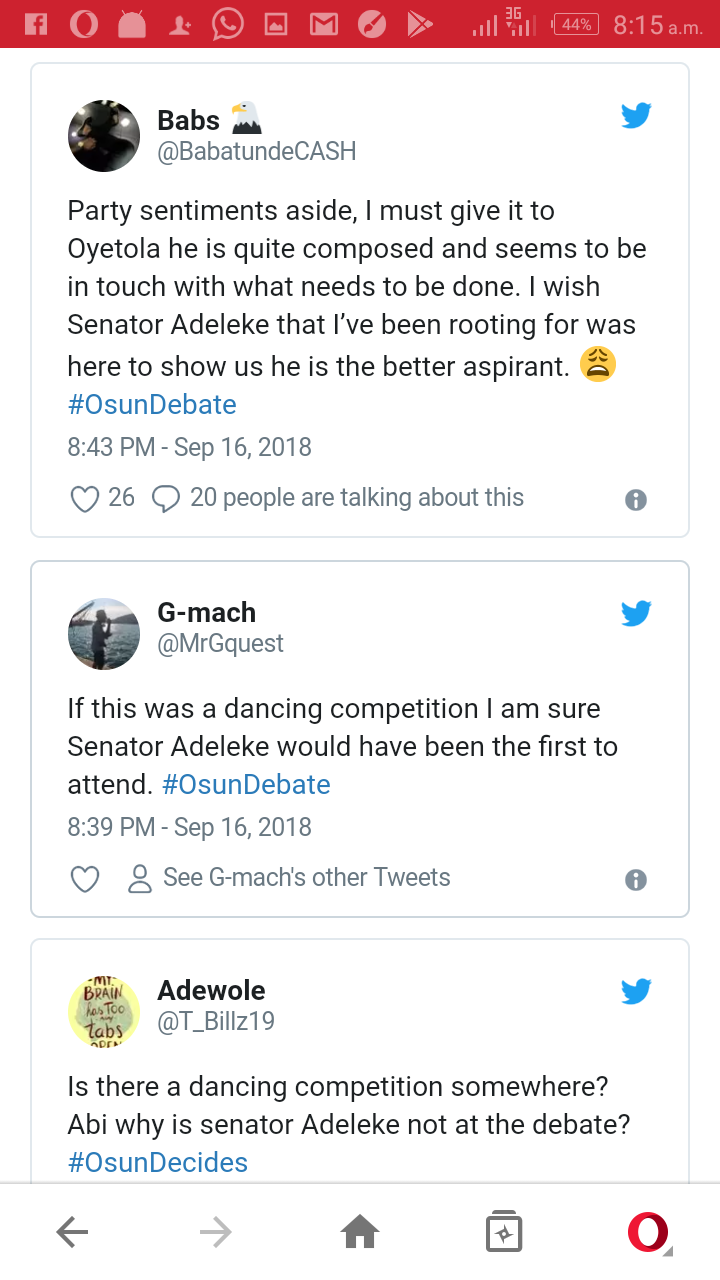Click the info icon on Babs' tweet
The width and height of the screenshot is (720, 1280).
point(635,500)
